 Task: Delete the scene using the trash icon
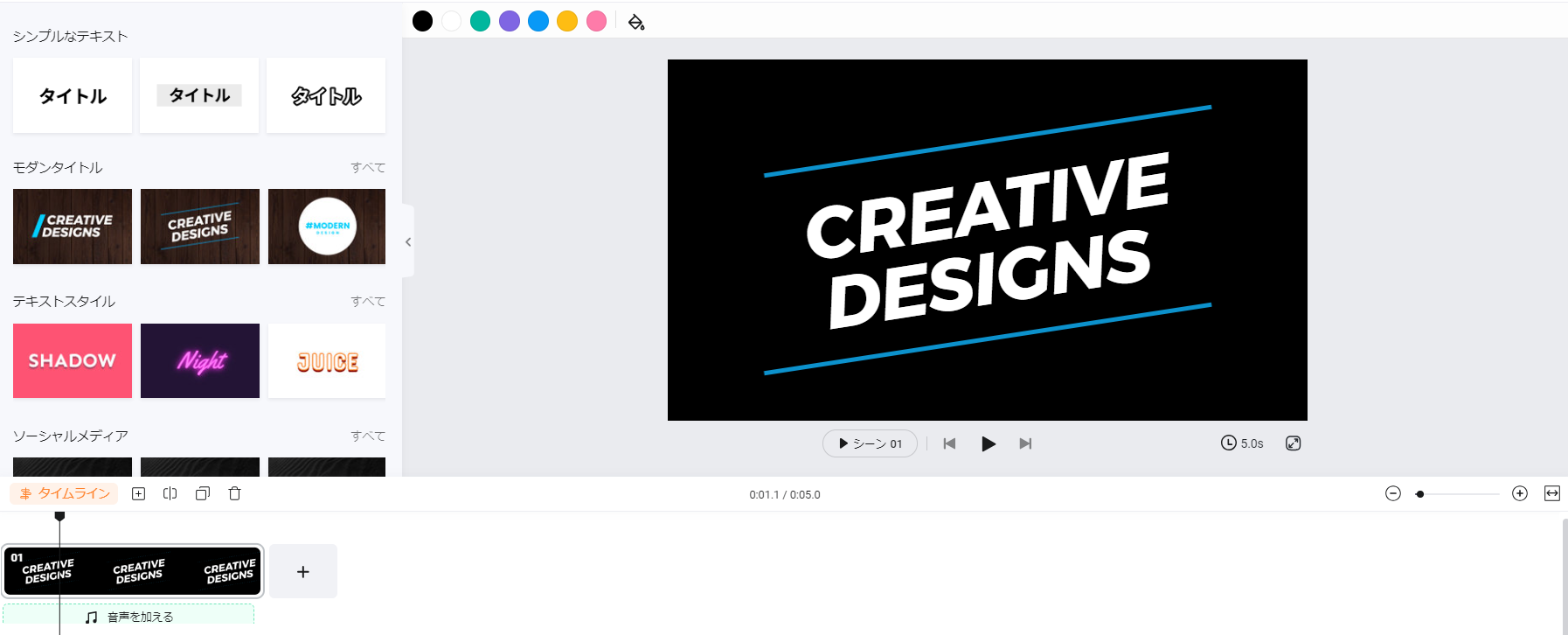pos(234,493)
